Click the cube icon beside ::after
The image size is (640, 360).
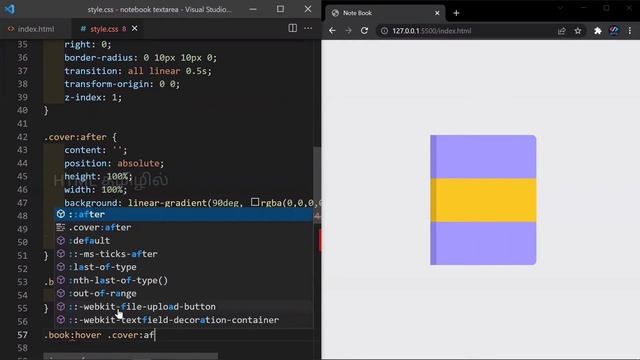tap(61, 214)
